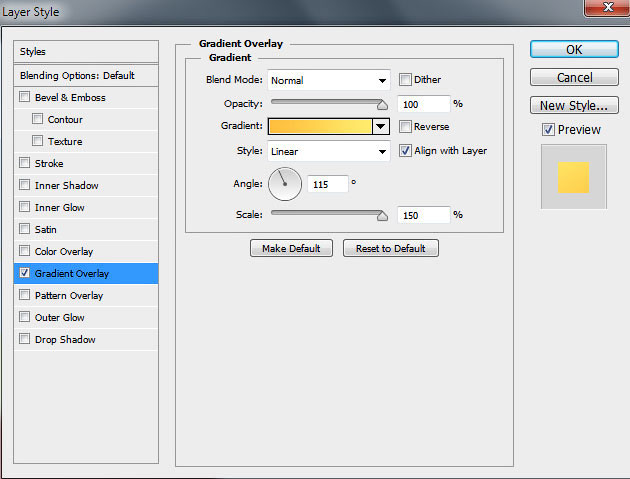
Task: Enable the Inner Shadow checkbox
Action: 25,185
